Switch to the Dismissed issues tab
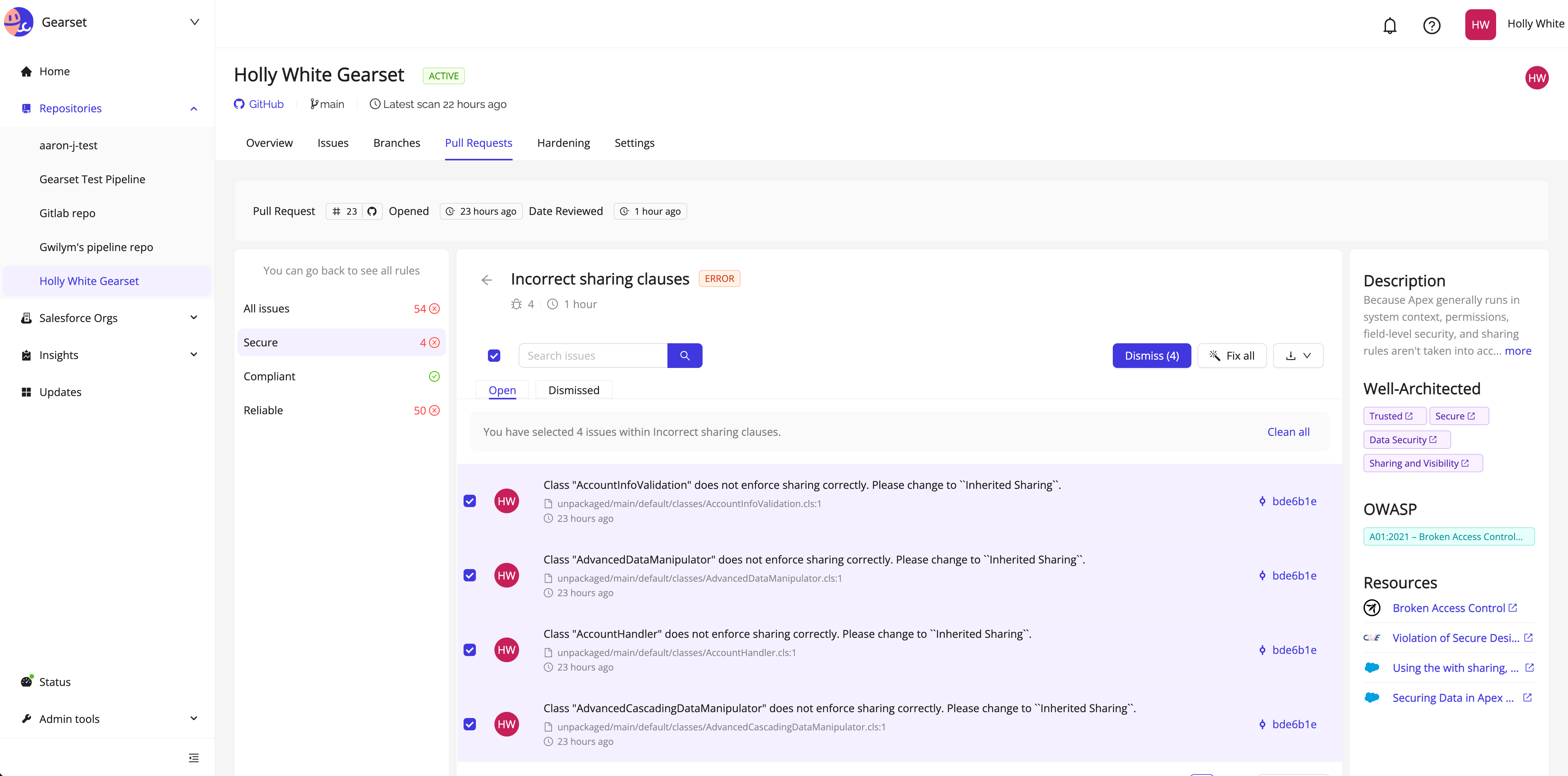The width and height of the screenshot is (1568, 776). click(x=573, y=390)
